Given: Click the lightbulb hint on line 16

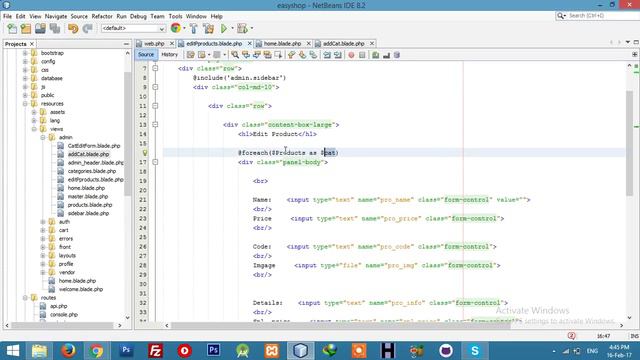Looking at the screenshot, I should click(144, 153).
